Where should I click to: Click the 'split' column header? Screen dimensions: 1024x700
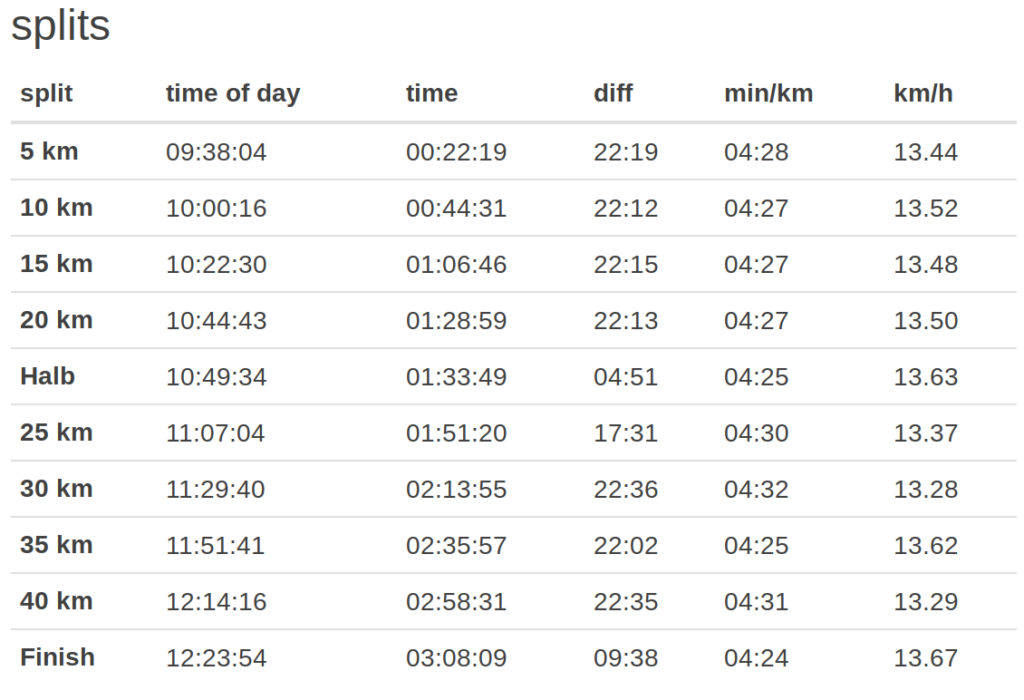tap(46, 94)
